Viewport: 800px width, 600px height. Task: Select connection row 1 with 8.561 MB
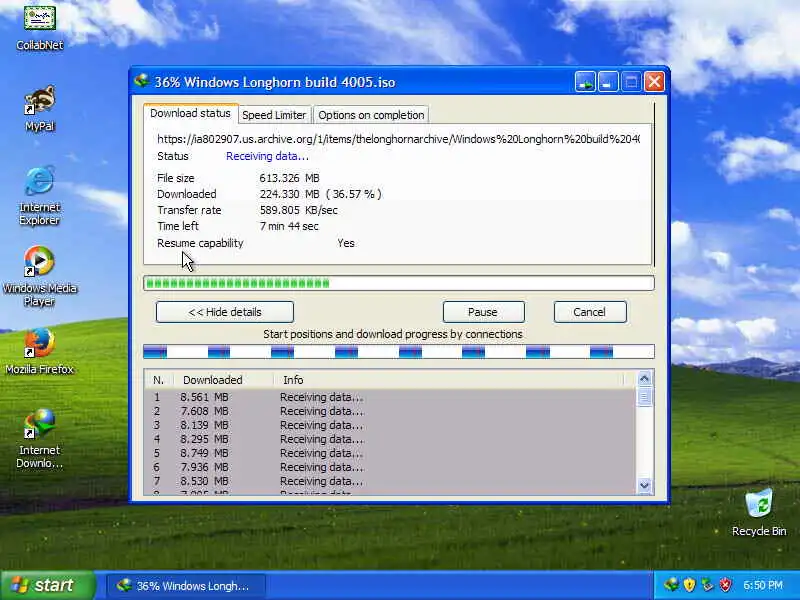click(390, 397)
